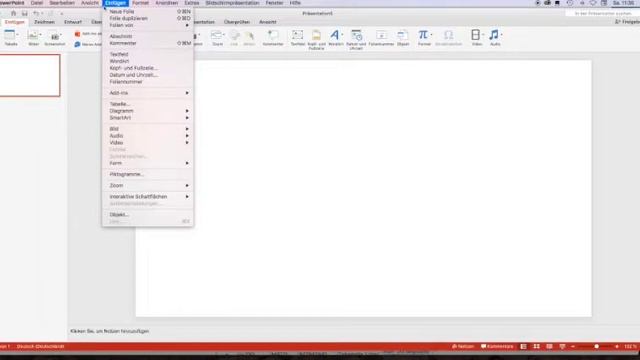Click the Bilder icon in the ribbon

pos(33,36)
